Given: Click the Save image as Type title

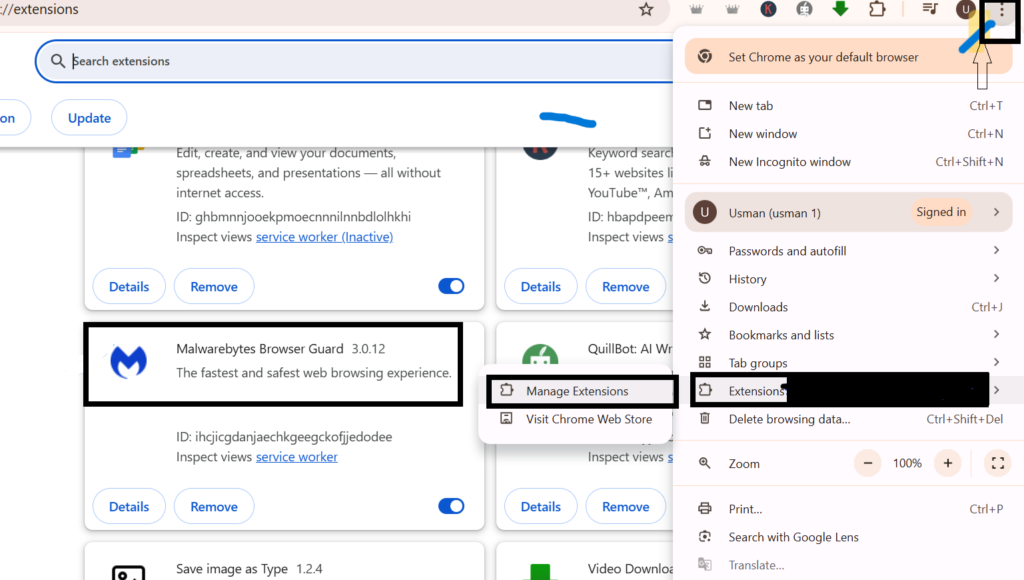Looking at the screenshot, I should tap(232, 569).
